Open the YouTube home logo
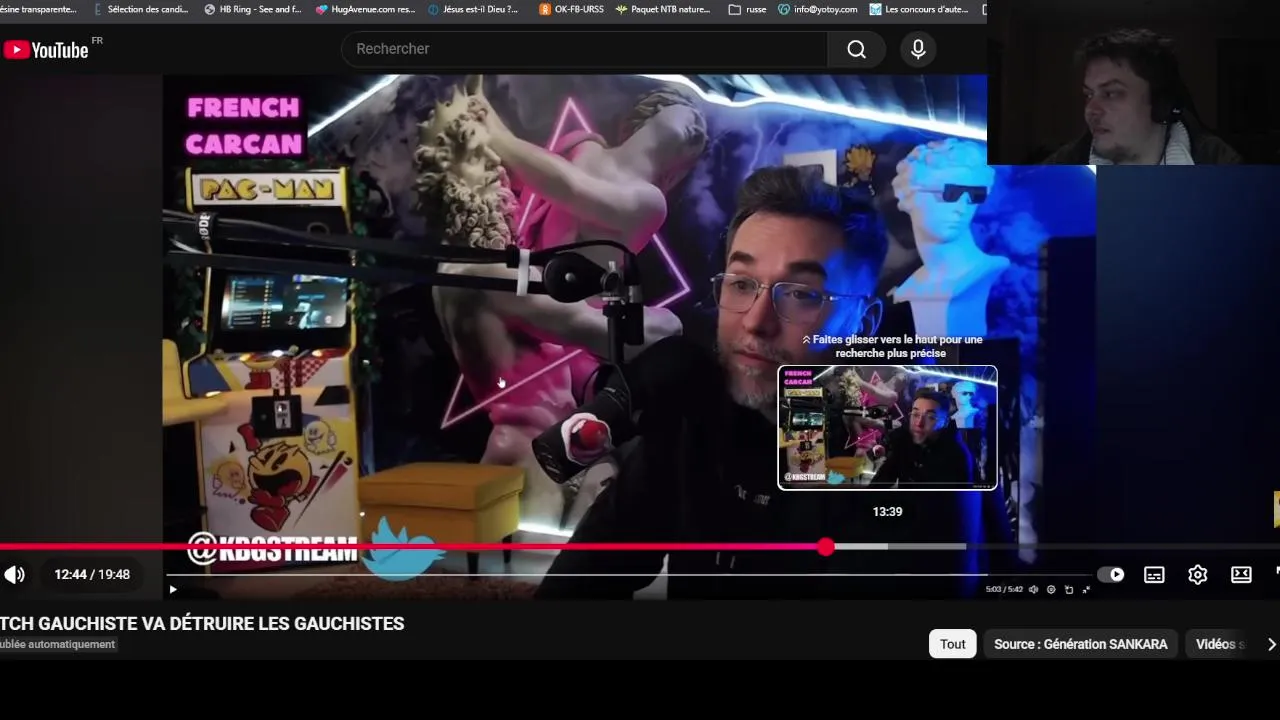 coord(46,49)
